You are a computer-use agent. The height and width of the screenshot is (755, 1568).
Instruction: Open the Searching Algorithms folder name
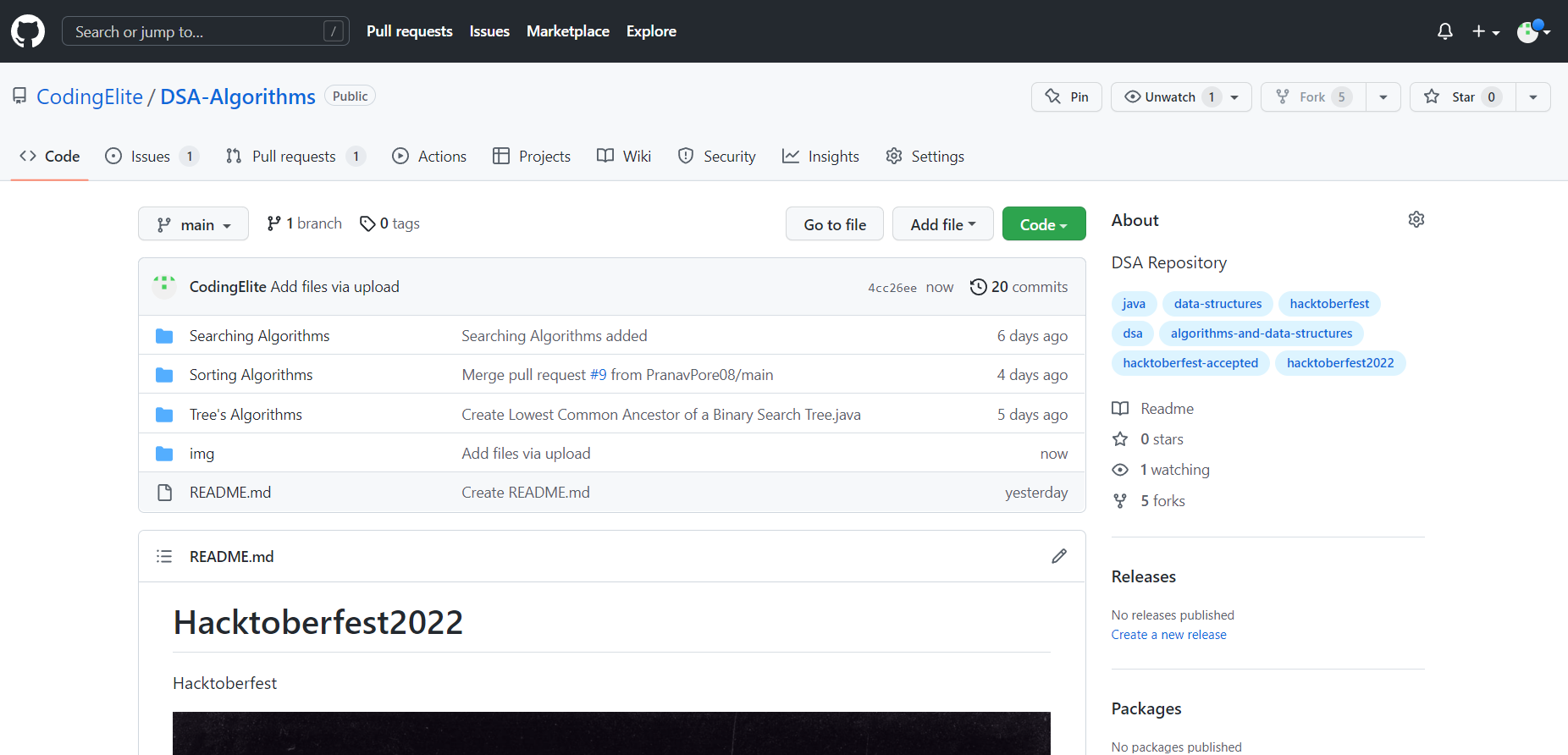click(260, 336)
